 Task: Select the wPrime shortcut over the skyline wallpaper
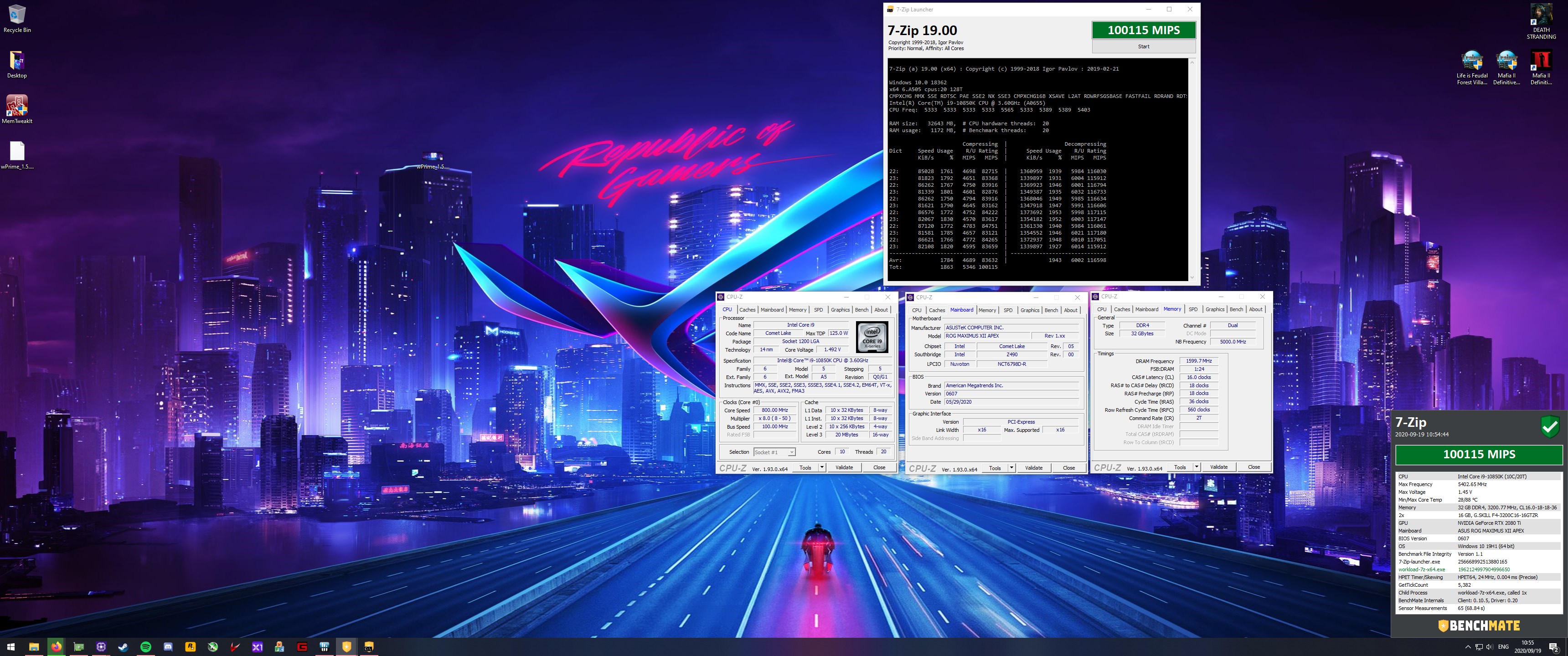pos(432,161)
